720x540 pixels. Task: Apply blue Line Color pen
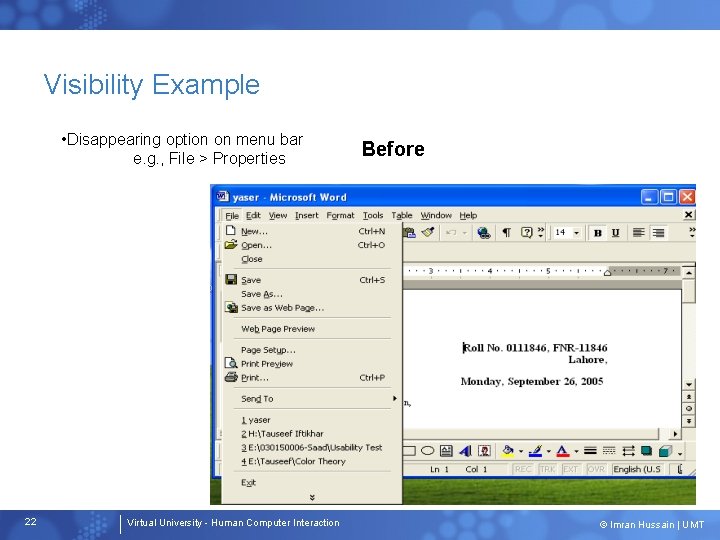(535, 451)
